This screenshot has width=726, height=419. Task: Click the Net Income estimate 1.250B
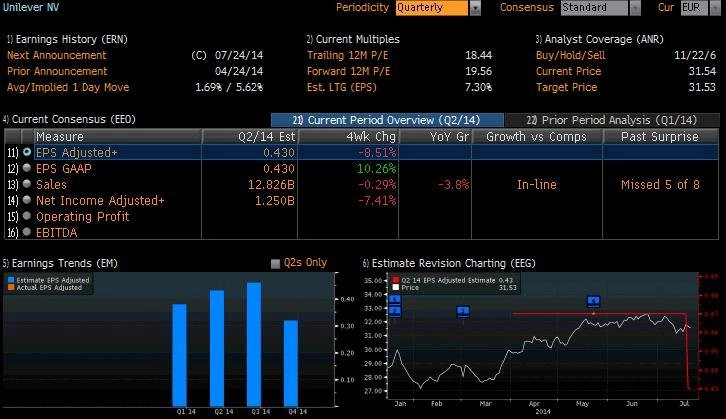tap(275, 200)
